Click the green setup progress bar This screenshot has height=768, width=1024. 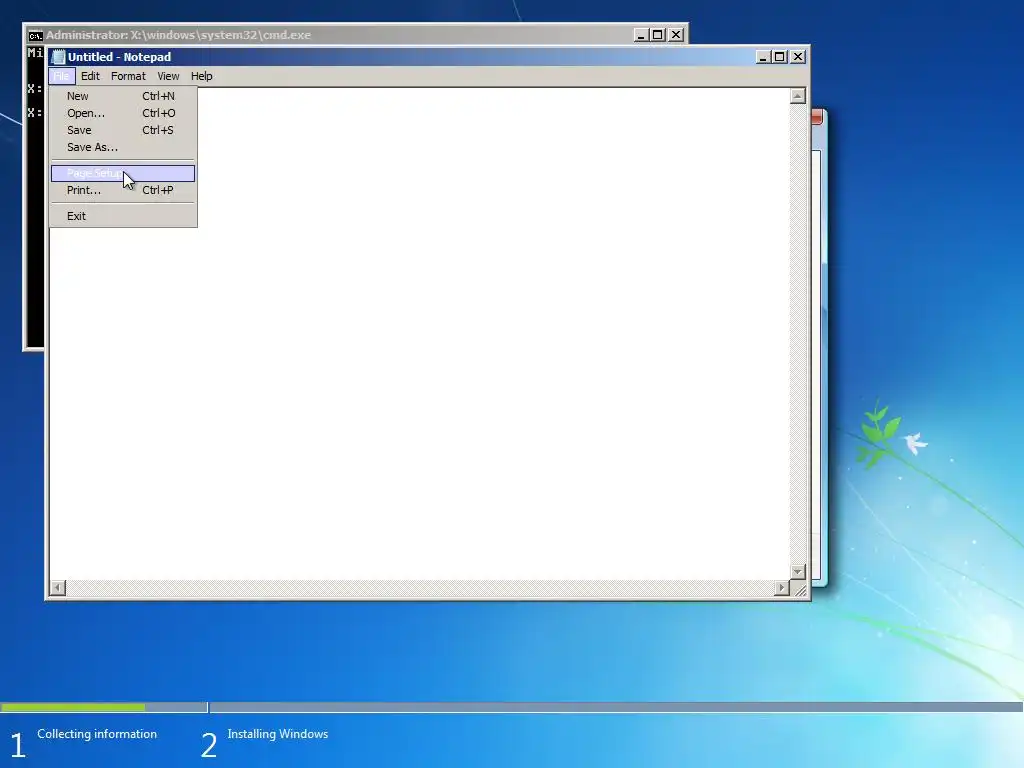(73, 707)
